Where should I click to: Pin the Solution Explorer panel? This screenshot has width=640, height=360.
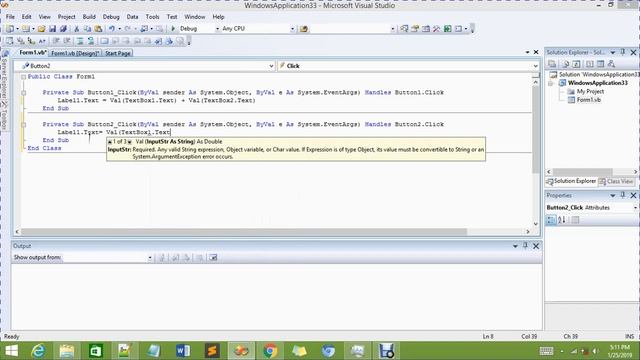[x=623, y=52]
